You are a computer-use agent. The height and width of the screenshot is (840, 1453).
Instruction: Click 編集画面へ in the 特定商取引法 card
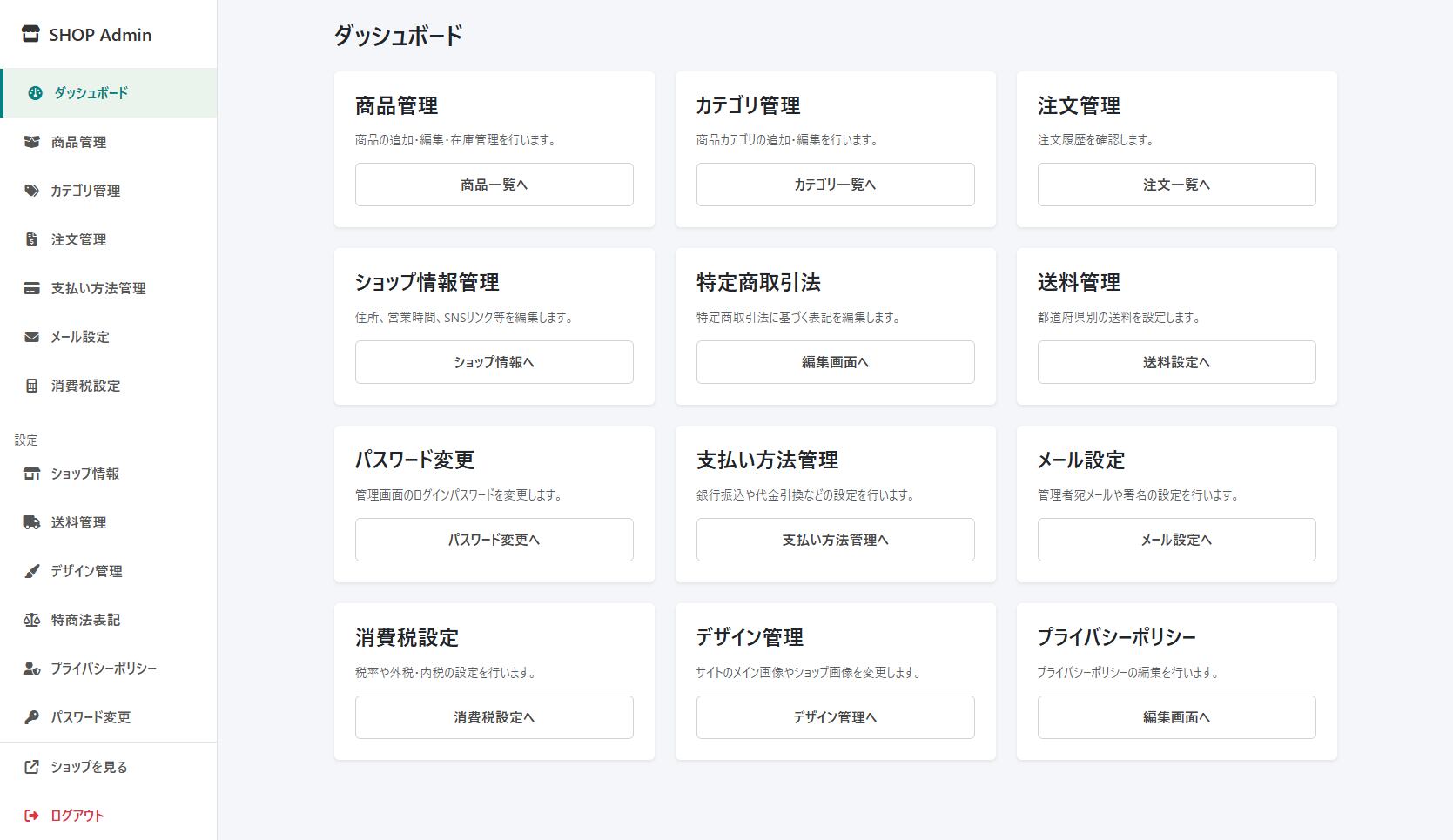[835, 362]
